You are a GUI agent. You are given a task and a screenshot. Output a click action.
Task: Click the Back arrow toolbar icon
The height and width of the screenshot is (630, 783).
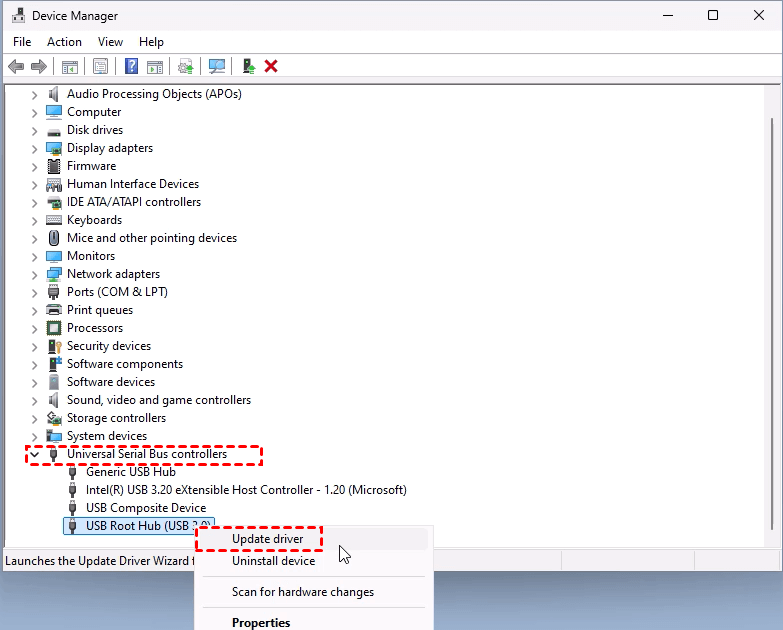(x=16, y=66)
